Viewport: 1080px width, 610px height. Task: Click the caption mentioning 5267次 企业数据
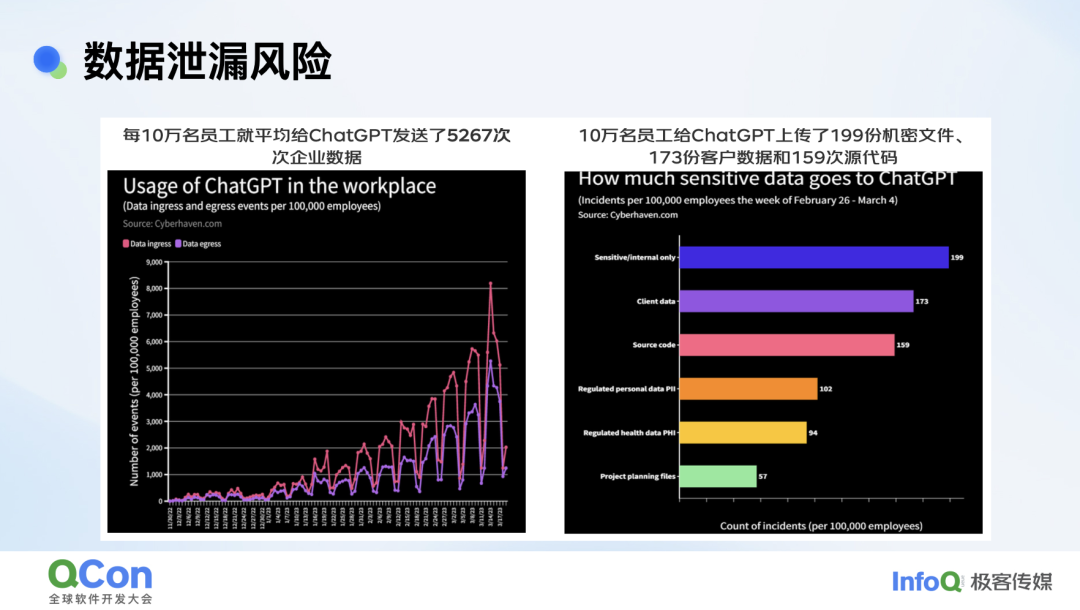tap(316, 145)
